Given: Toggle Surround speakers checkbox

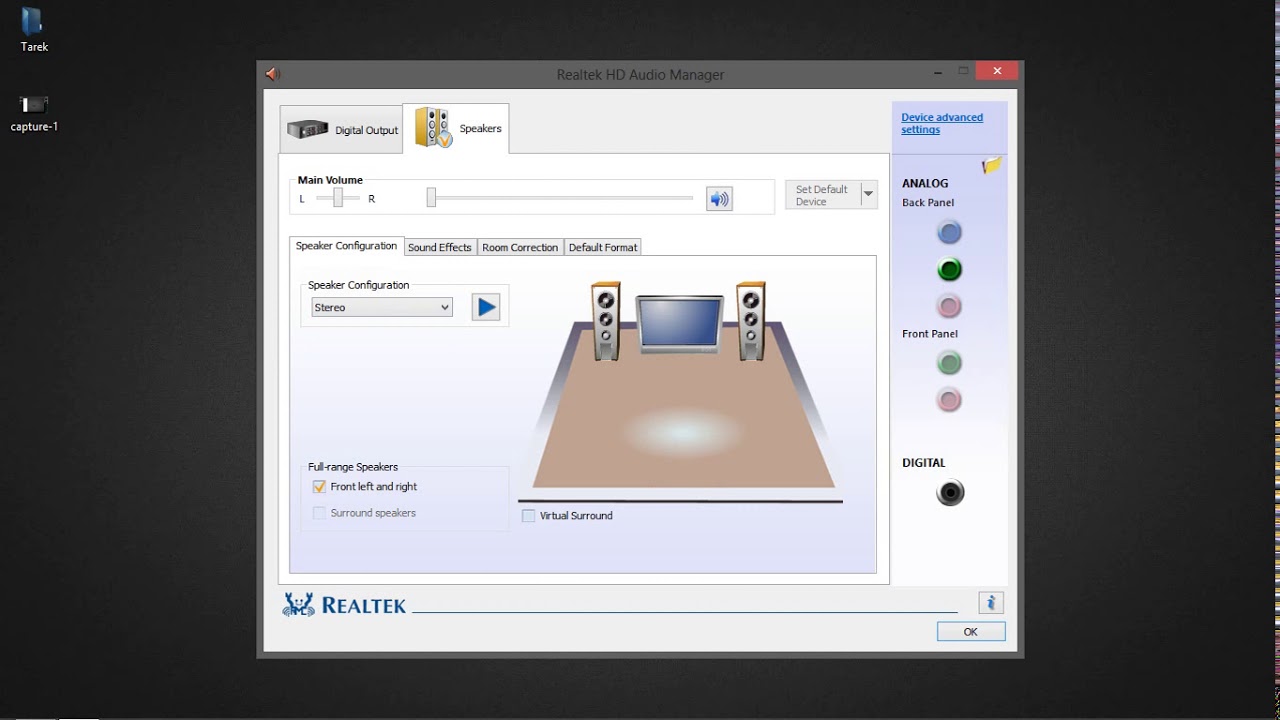Looking at the screenshot, I should click(319, 513).
